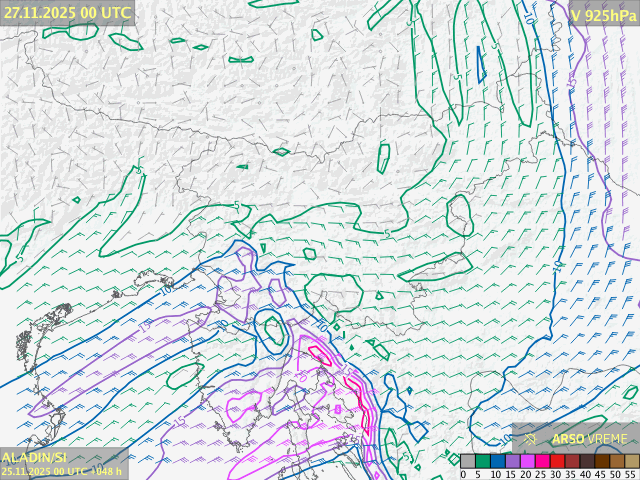Screen dimensions: 640x480
Task: Select the dark brown 40 legend swatch
Action: 587,461
